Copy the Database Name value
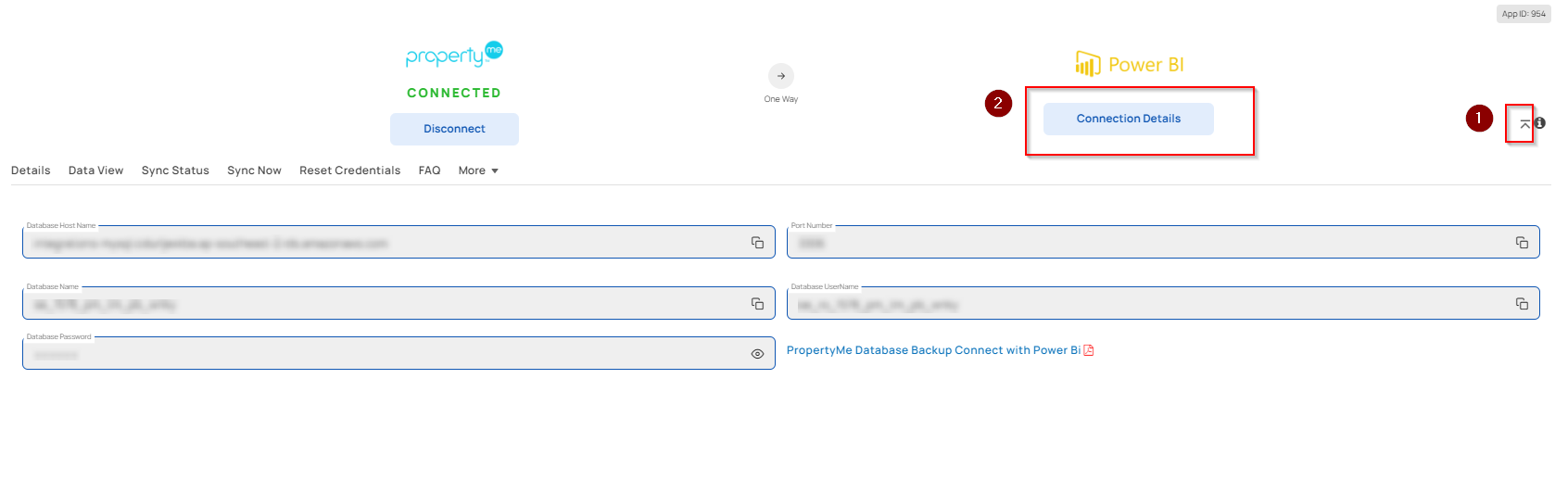This screenshot has width=1568, height=480. [757, 304]
